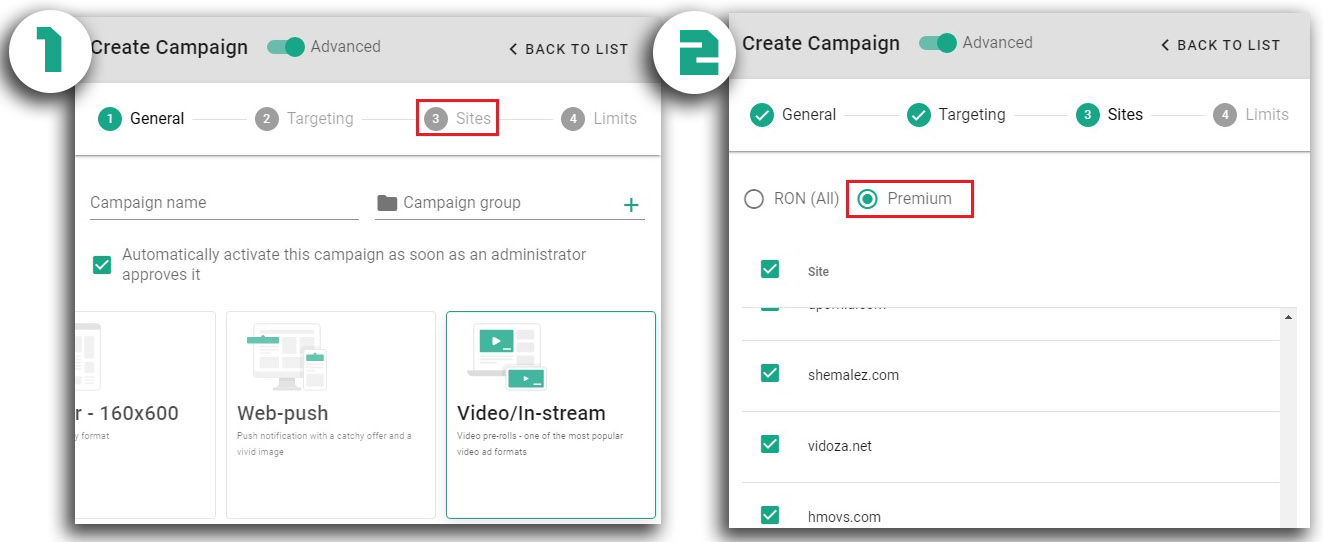This screenshot has height=542, width=1323.
Task: Toggle the Advanced switch in left panel
Action: (x=286, y=47)
